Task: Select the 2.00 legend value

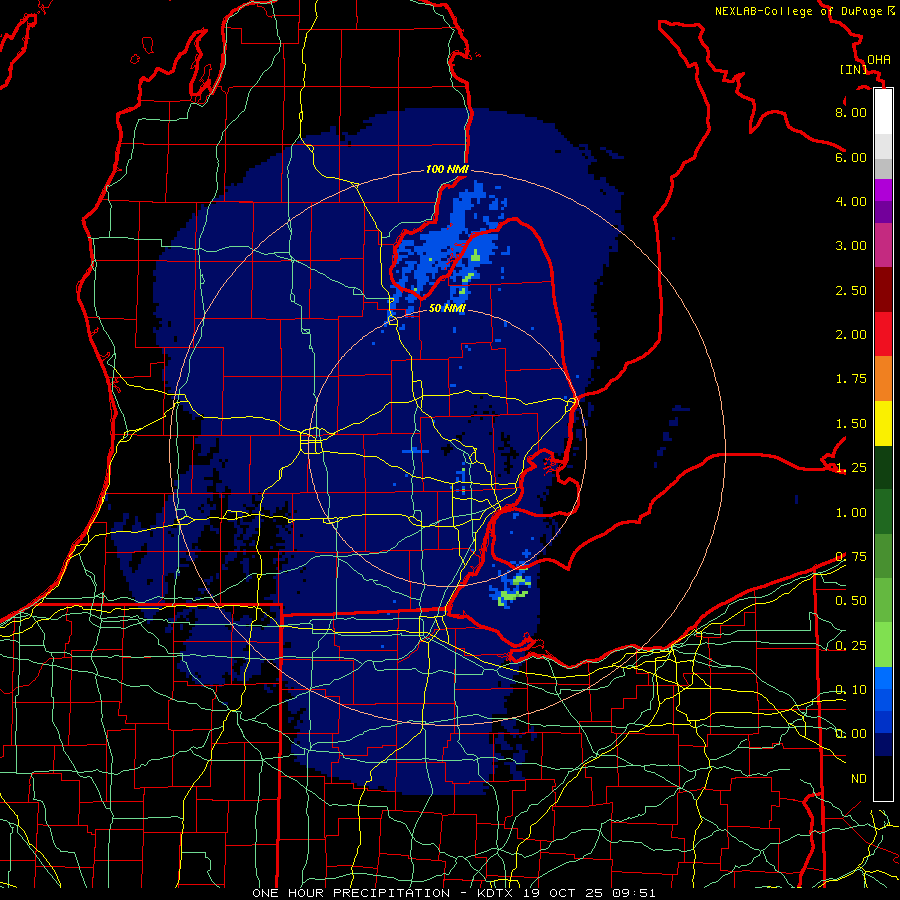Action: click(x=851, y=334)
